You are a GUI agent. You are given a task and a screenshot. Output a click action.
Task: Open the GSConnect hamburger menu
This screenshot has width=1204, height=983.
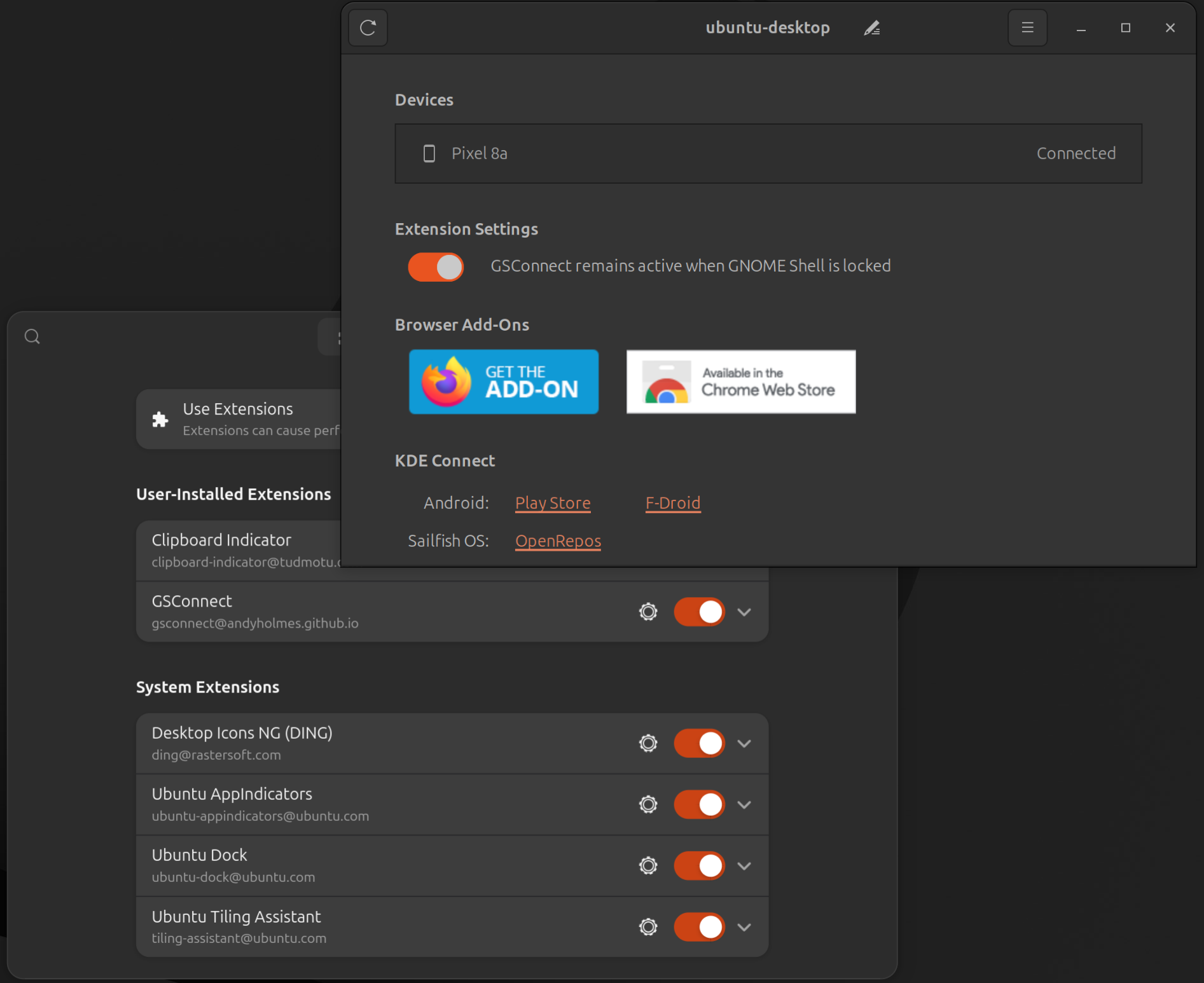tap(1027, 28)
